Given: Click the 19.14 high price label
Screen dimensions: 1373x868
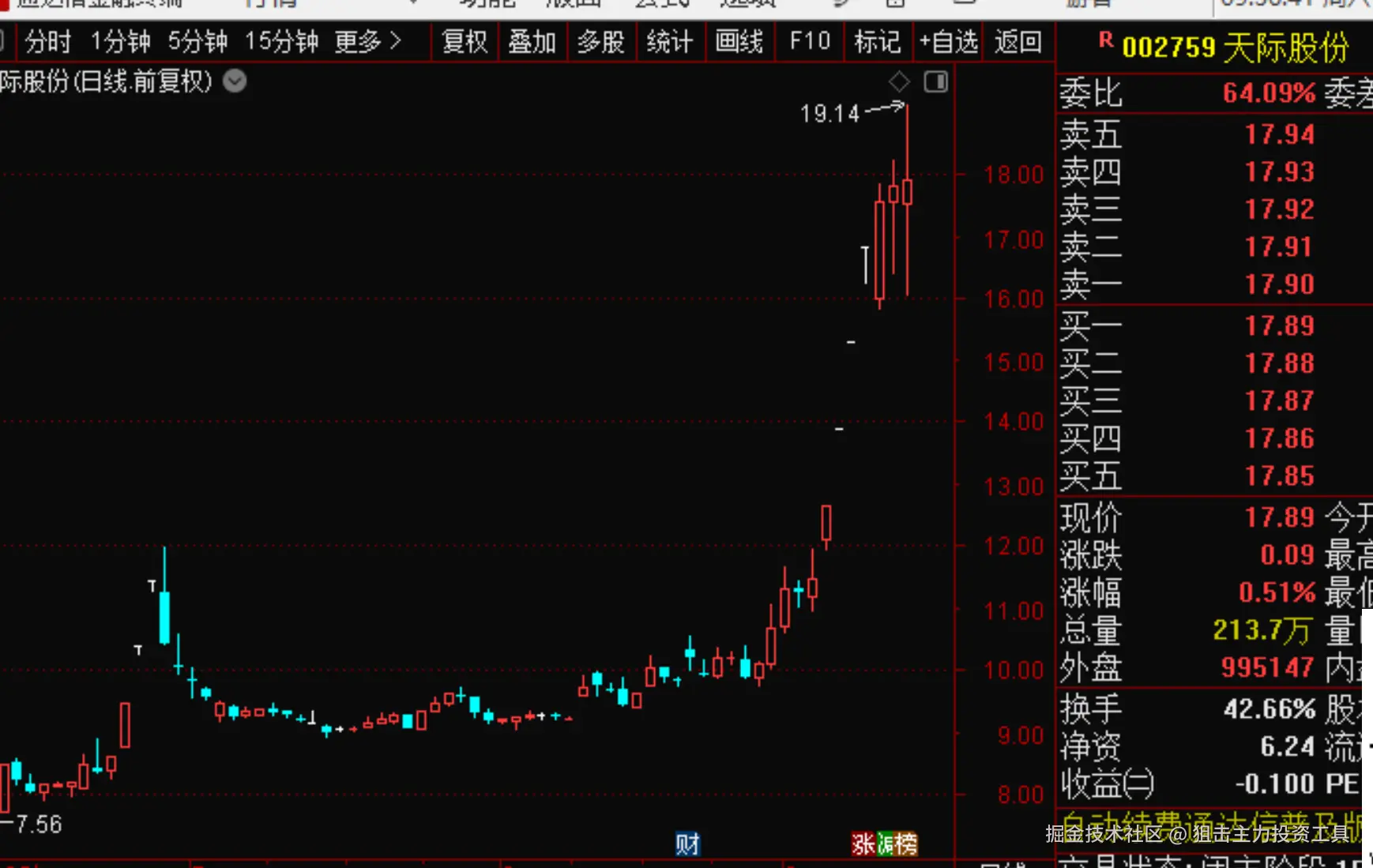Looking at the screenshot, I should pyautogui.click(x=829, y=114).
